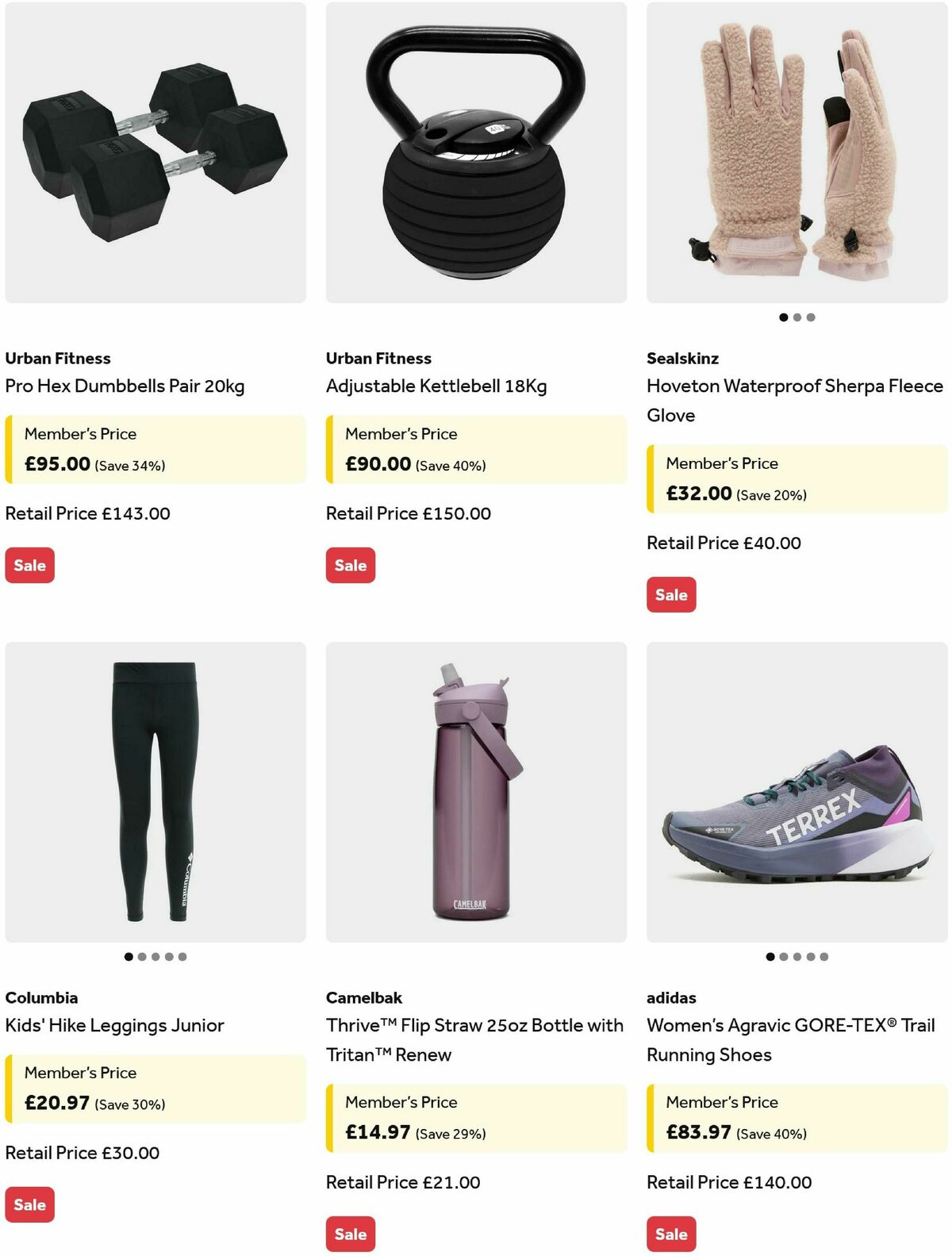Screen dimensions: 952x1256
Task: Click the purple Camelbak bottle image
Action: tap(474, 793)
